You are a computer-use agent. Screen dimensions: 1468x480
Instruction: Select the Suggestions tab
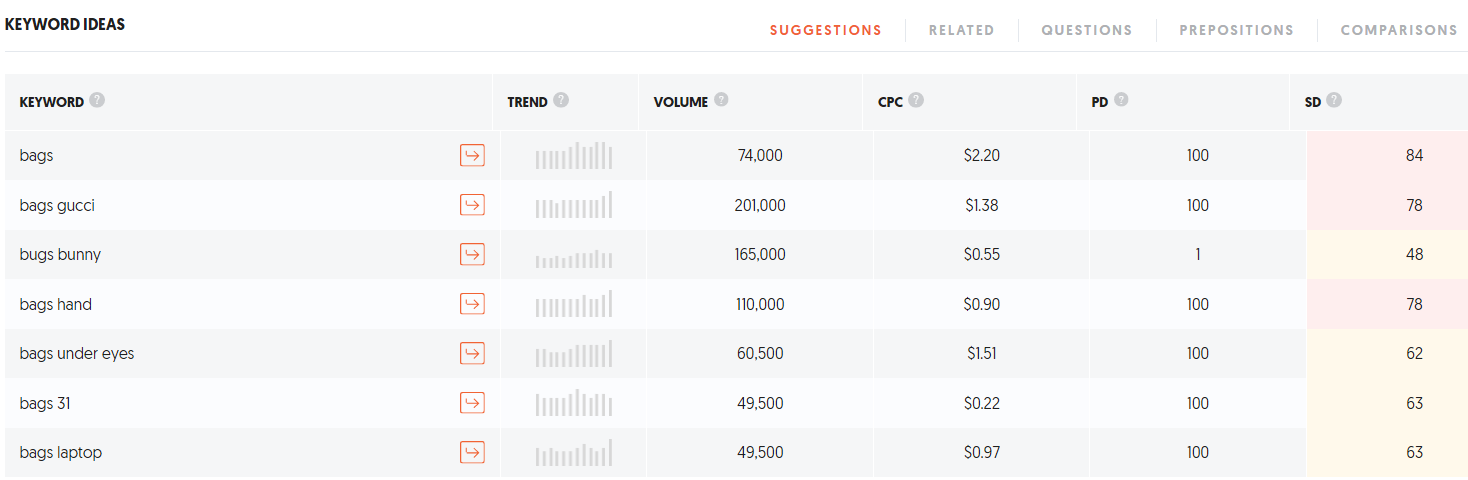[x=826, y=30]
